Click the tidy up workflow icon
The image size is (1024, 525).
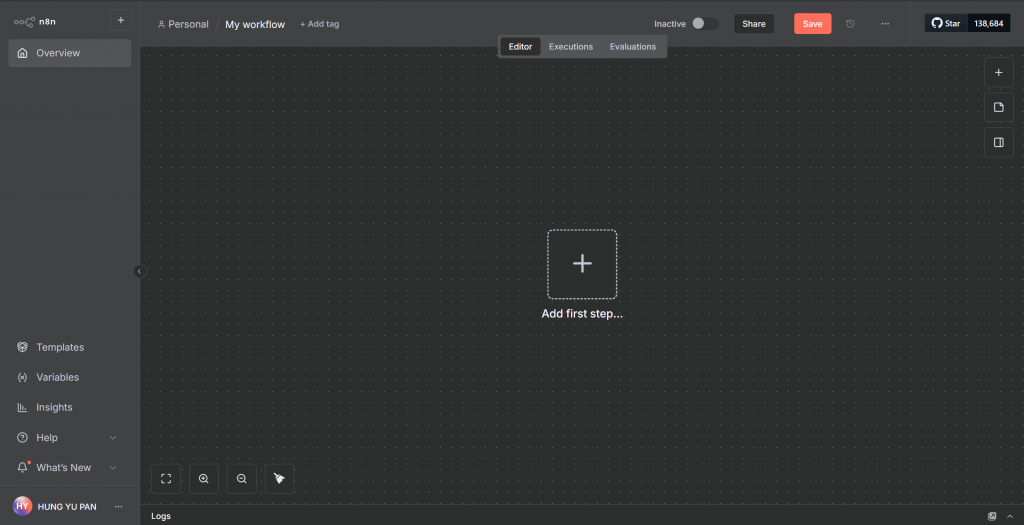[x=280, y=479]
